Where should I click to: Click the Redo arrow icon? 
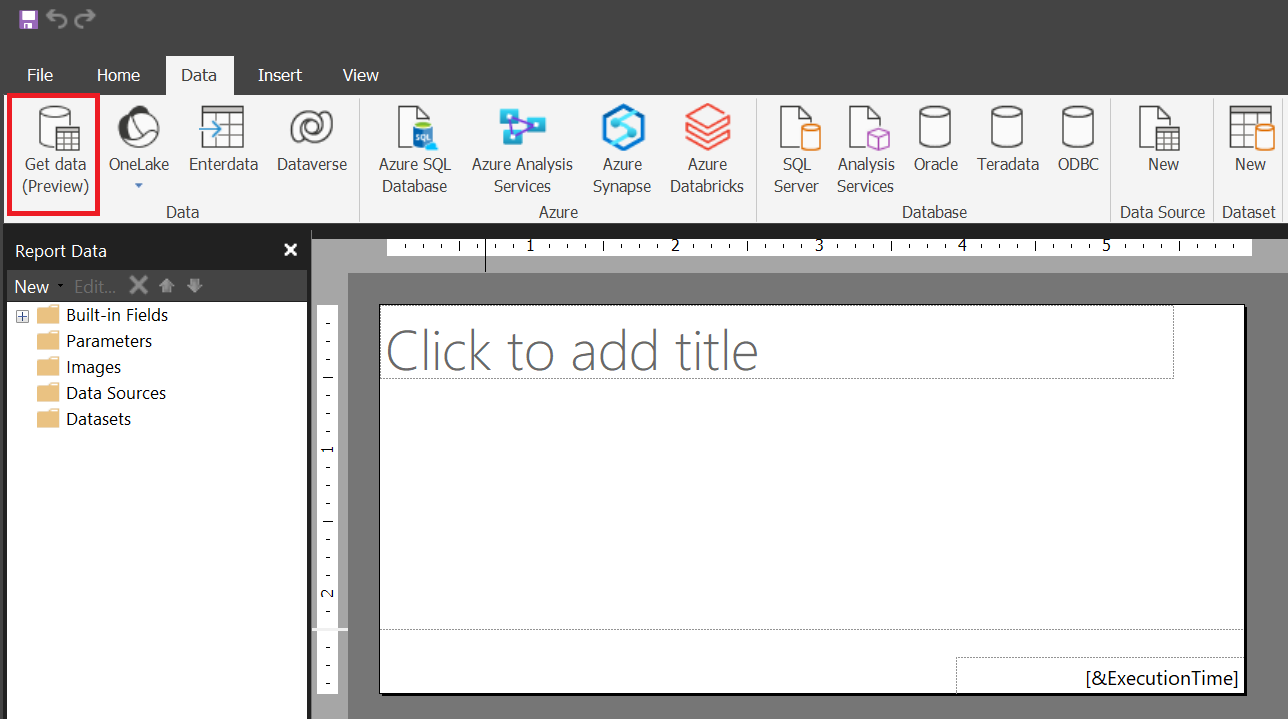[85, 19]
